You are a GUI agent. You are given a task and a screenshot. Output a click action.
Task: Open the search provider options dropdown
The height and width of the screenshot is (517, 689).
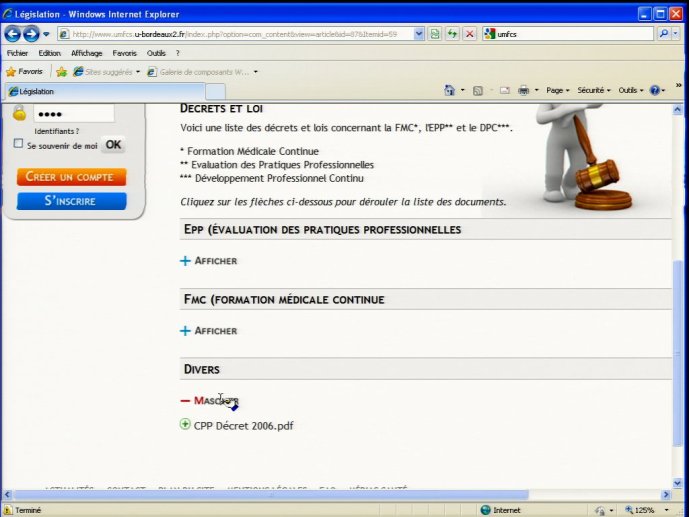pos(675,34)
